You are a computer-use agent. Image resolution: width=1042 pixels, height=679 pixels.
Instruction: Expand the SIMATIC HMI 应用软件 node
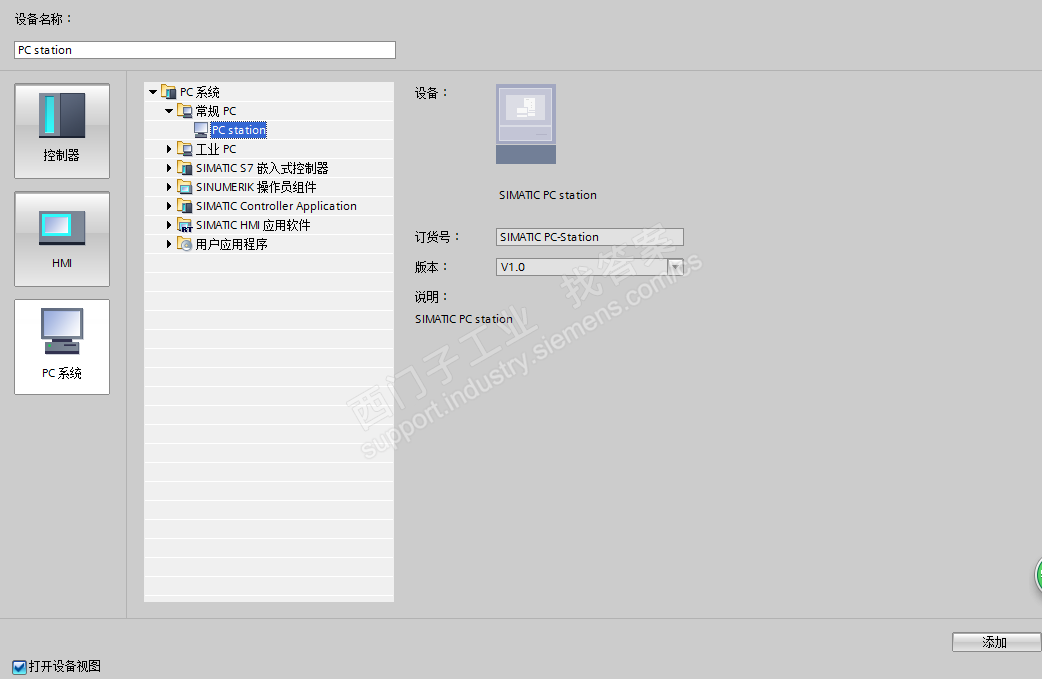tap(169, 225)
